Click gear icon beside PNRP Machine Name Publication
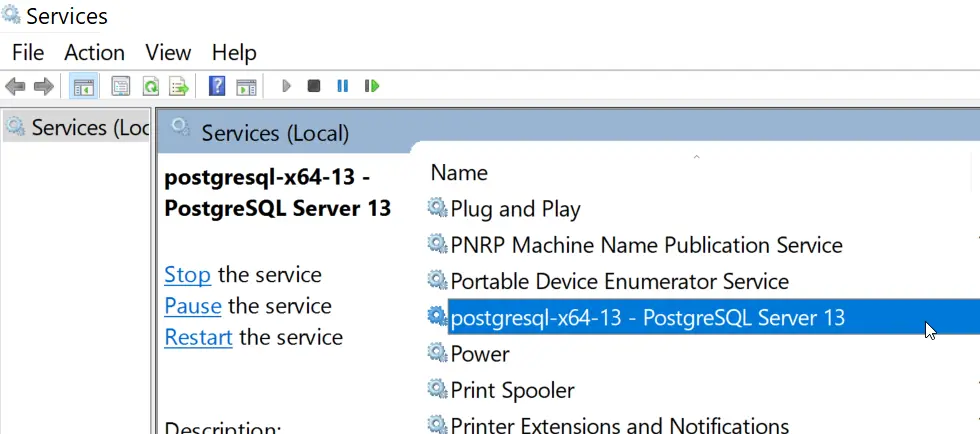The image size is (980, 434). [438, 244]
